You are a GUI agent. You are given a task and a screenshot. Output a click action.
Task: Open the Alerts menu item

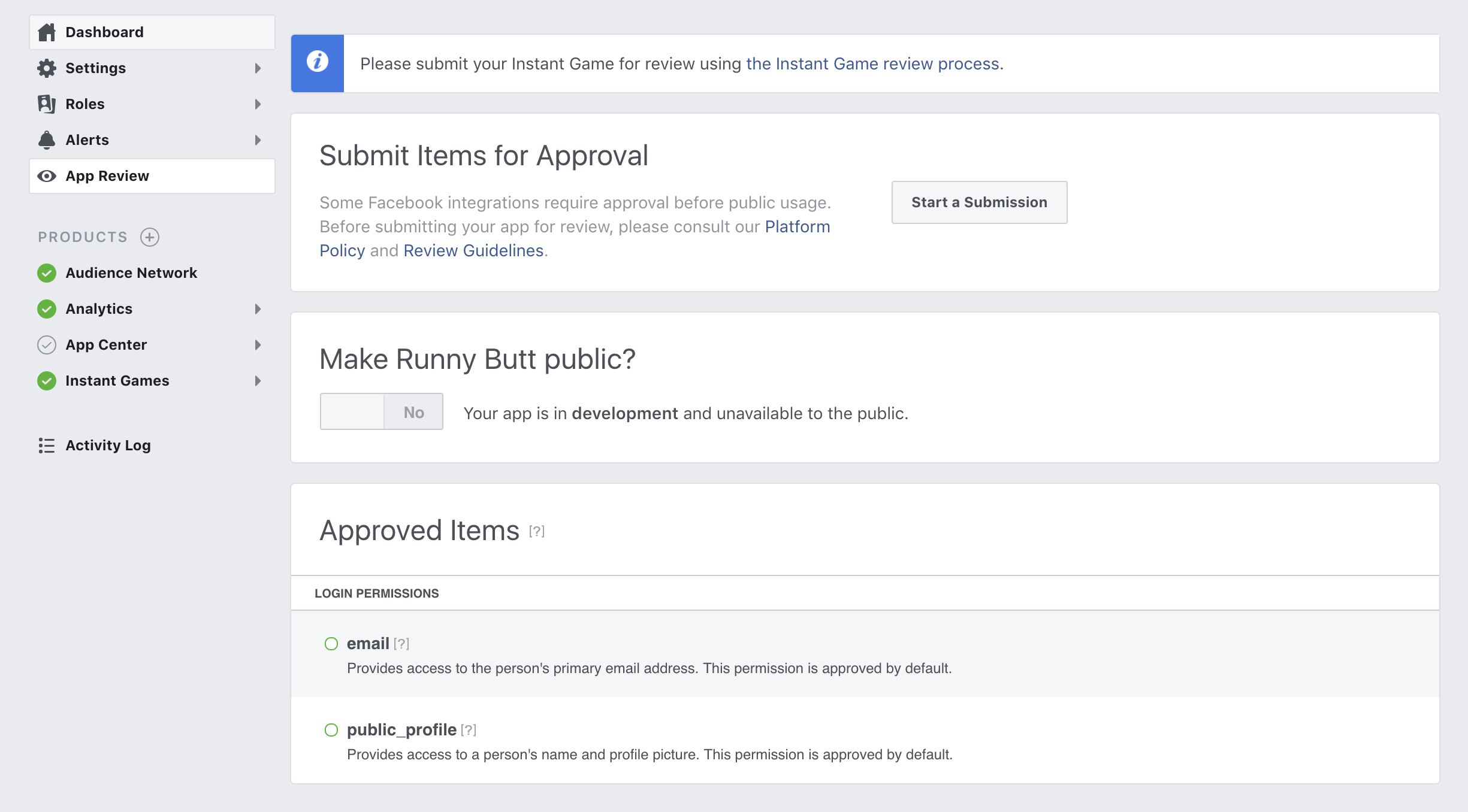[152, 140]
